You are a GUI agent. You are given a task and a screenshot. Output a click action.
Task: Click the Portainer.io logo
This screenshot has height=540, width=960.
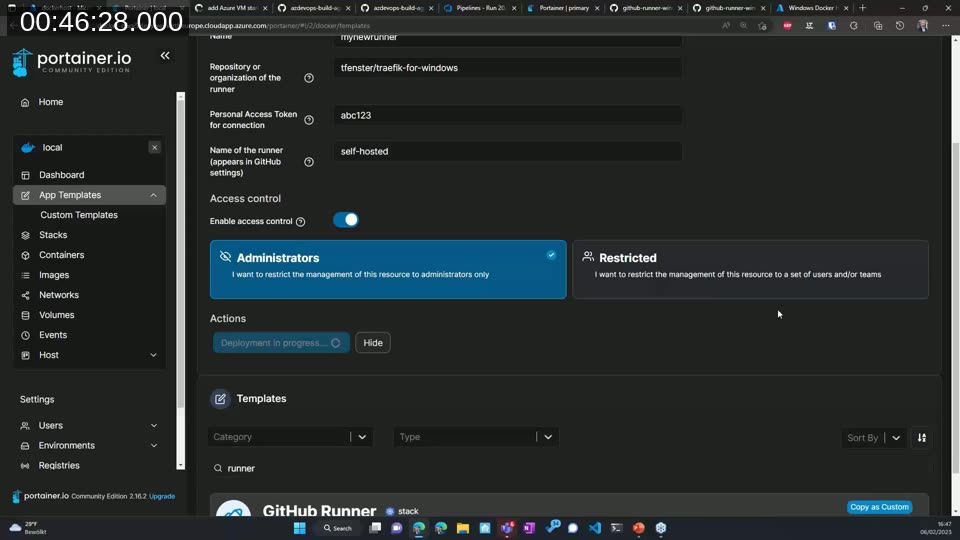[72, 62]
